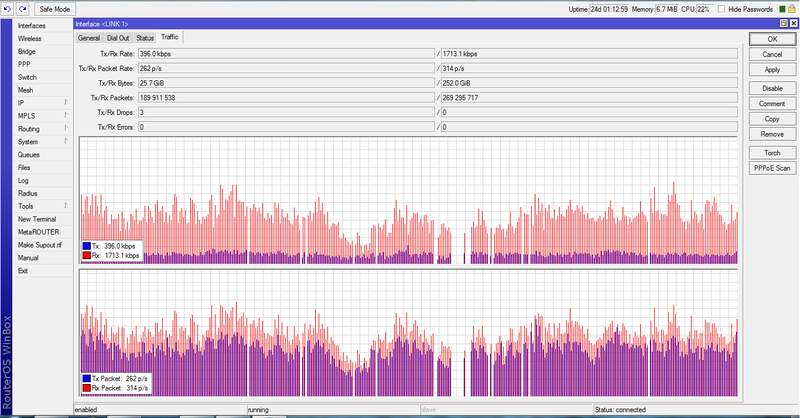This screenshot has height=418, width=800.
Task: Click the Copy button
Action: click(772, 118)
